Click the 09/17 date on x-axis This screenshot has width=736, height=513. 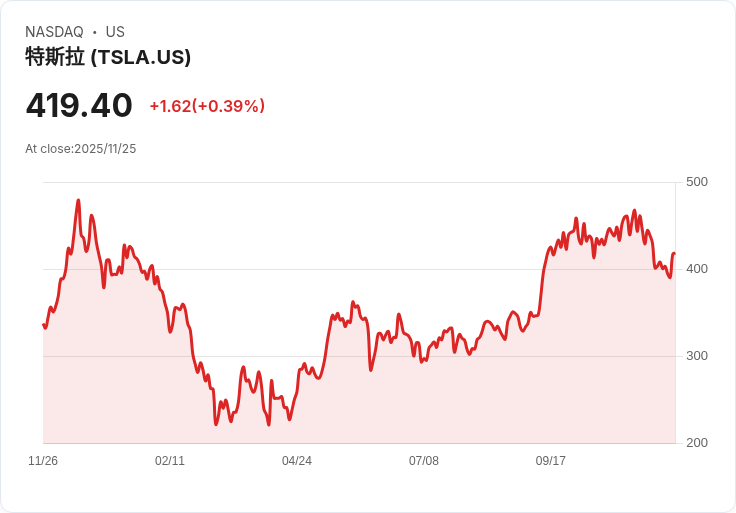coord(551,461)
